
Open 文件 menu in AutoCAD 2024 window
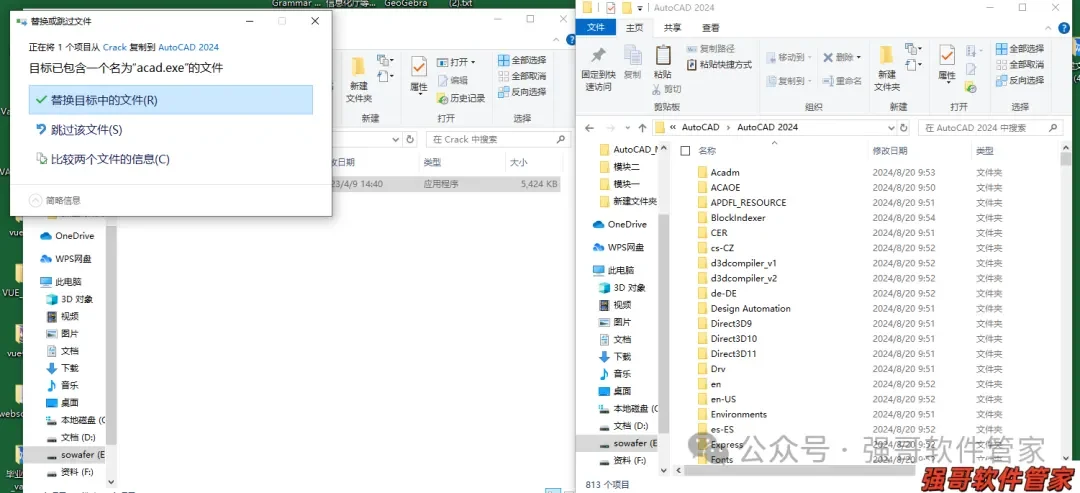click(596, 28)
